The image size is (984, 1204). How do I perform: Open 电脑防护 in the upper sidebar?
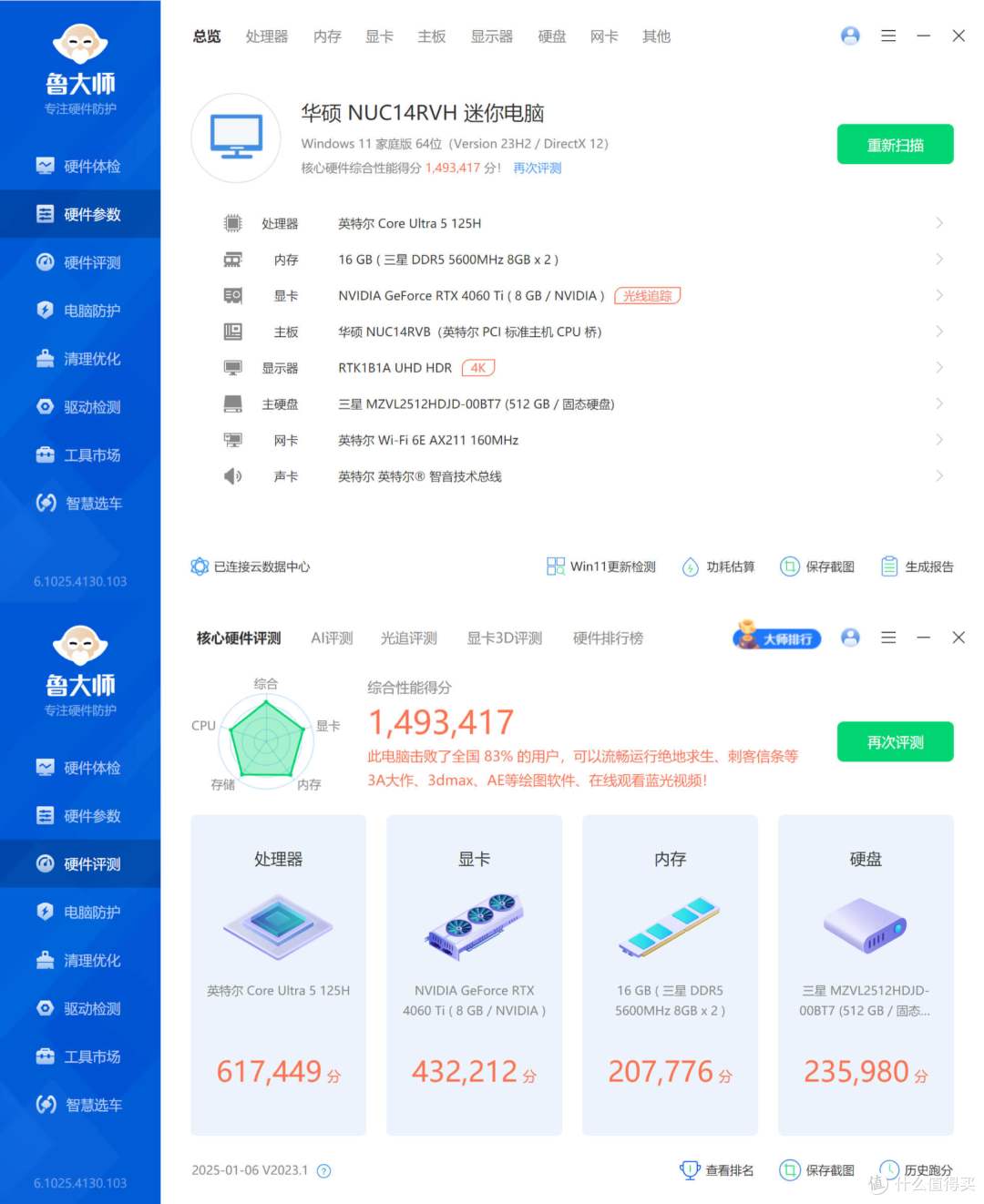[x=80, y=311]
